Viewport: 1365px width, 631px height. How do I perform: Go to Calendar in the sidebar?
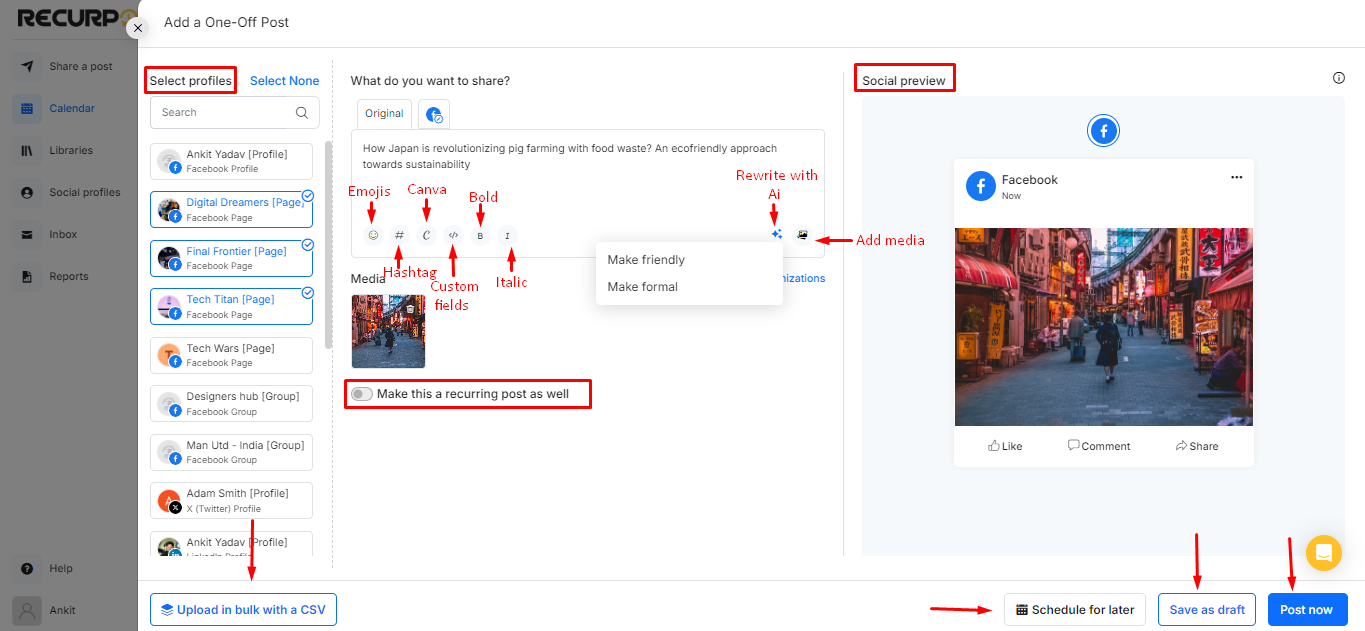click(x=68, y=108)
